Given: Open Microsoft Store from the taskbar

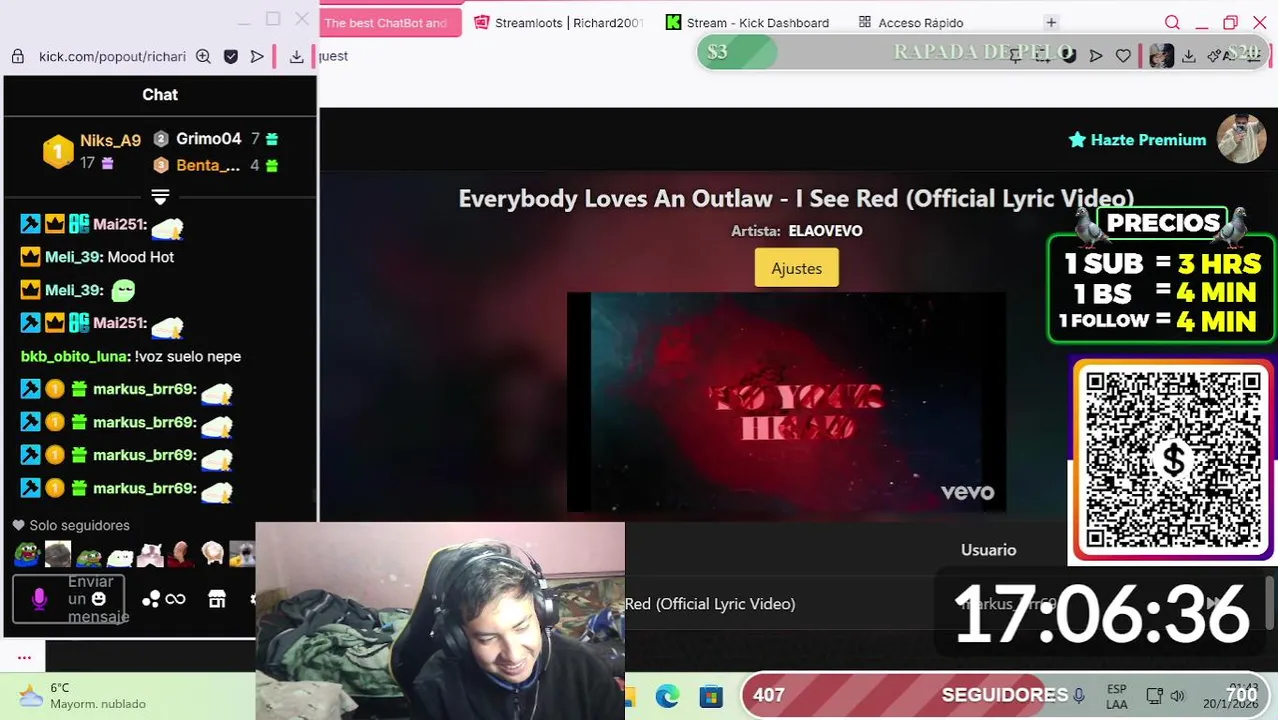Looking at the screenshot, I should pos(711,696).
